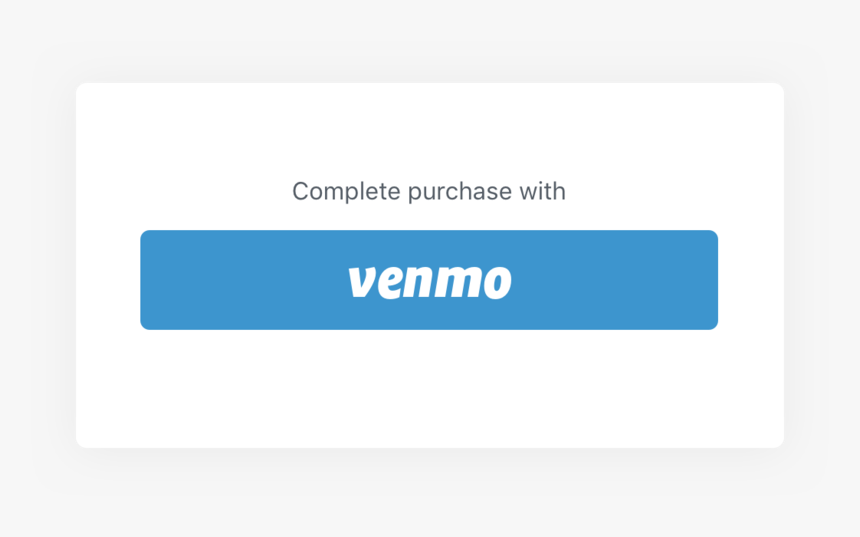Click blue button area right of venmo logo
Screen dimensions: 860x537
(614, 280)
